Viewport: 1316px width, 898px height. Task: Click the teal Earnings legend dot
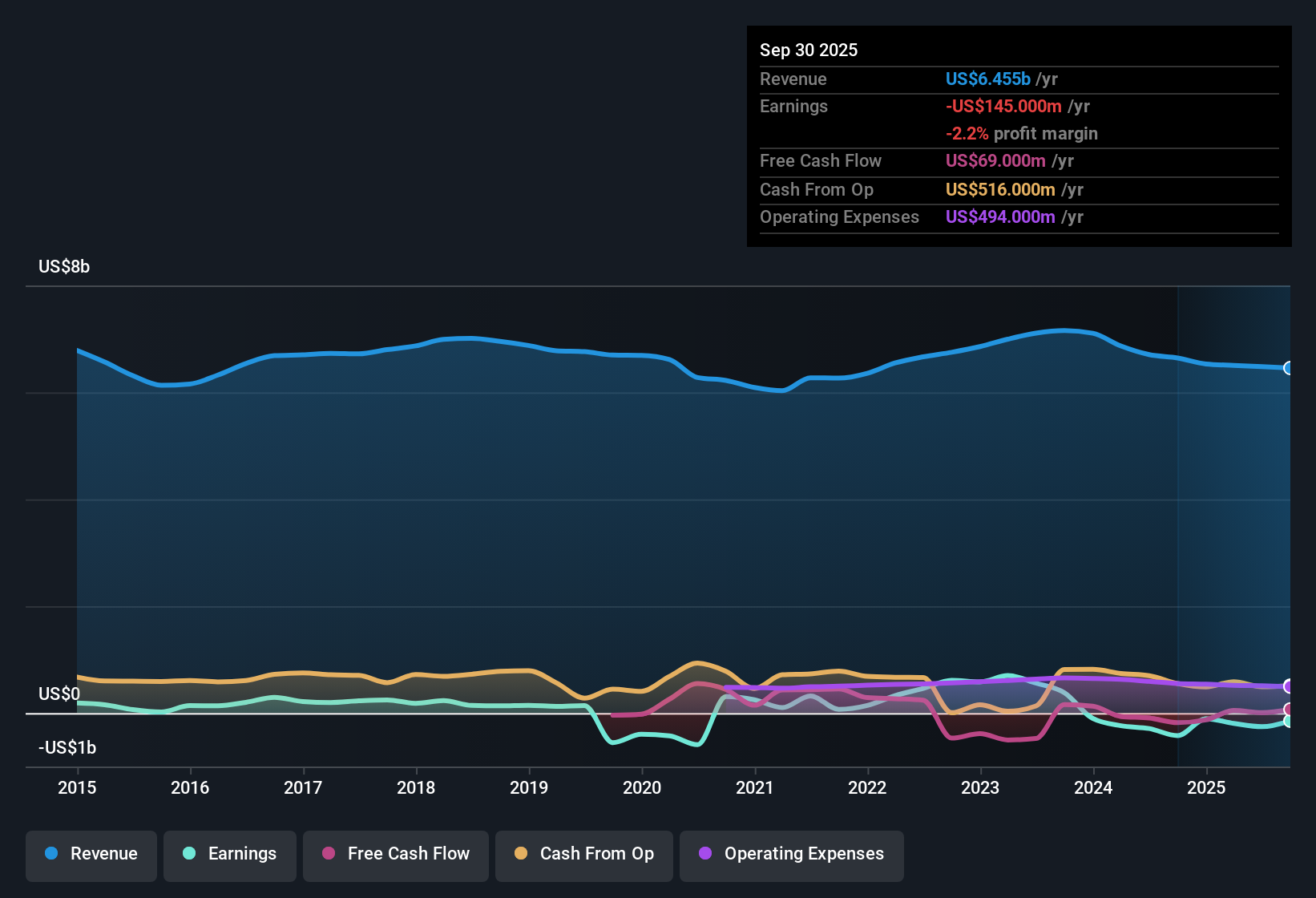click(x=189, y=855)
